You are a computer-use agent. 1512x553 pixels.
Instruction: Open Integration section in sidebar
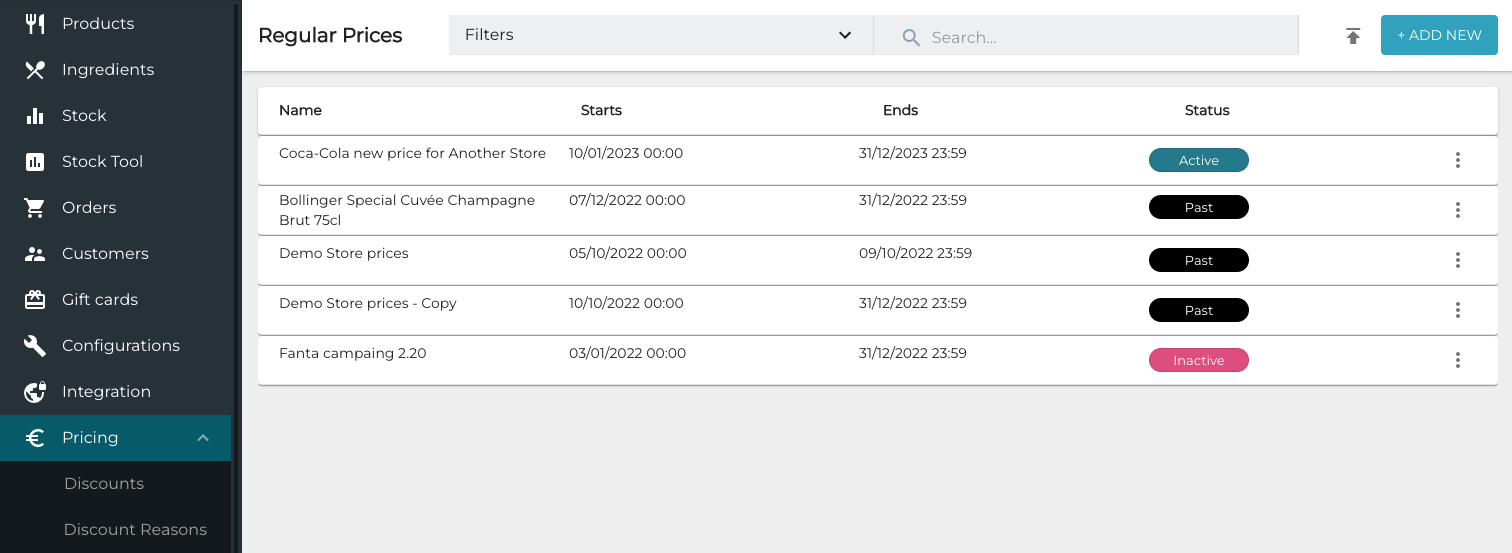tap(106, 392)
